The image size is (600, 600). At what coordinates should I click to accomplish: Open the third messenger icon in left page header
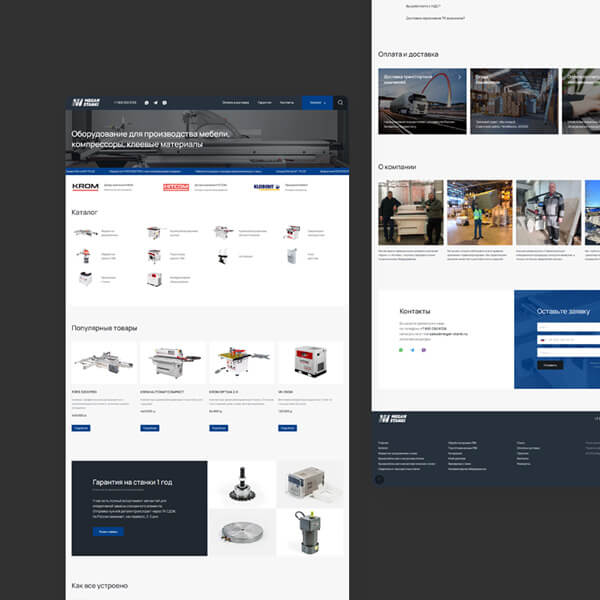pos(165,103)
